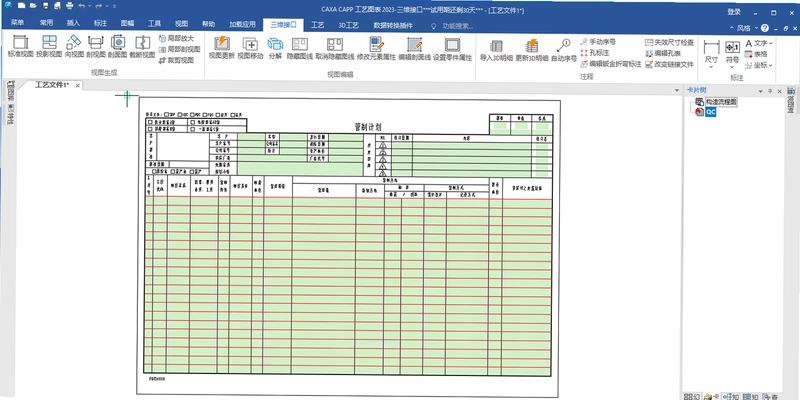800x400 pixels.
Task: Click the 标准视图 standard view icon
Action: coord(21,46)
